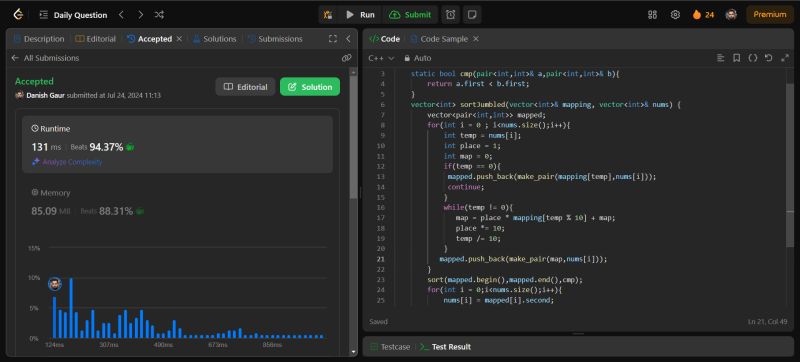Click the curly braces icon in editor

(753, 58)
